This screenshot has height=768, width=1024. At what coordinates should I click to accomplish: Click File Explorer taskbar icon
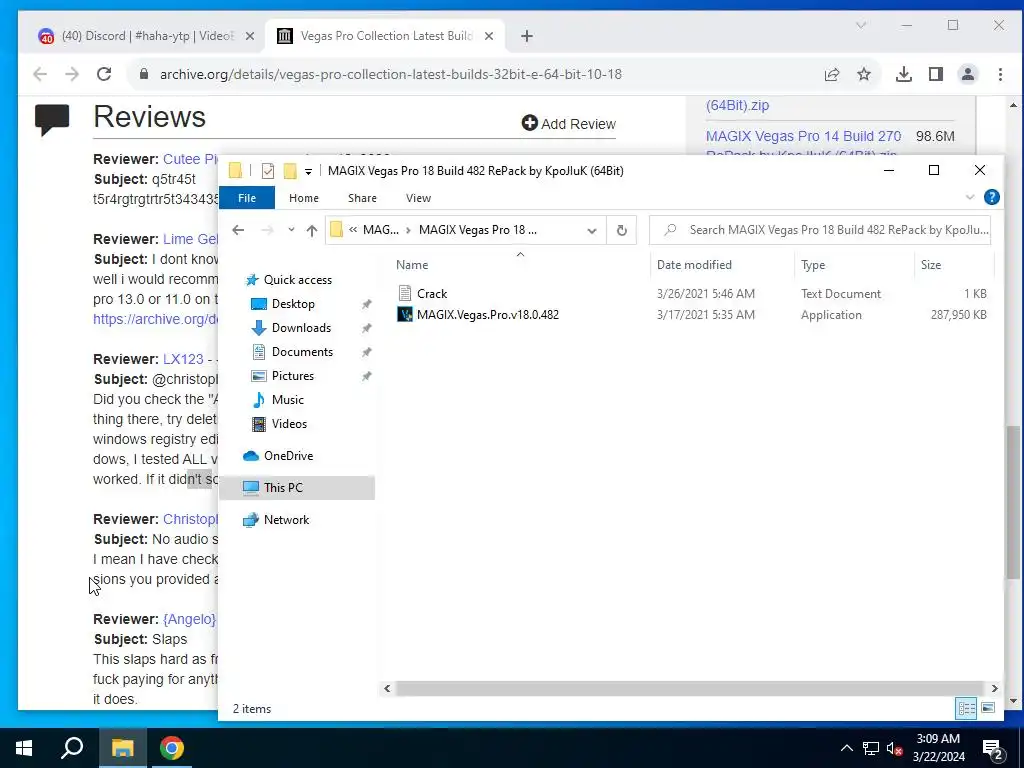122,748
